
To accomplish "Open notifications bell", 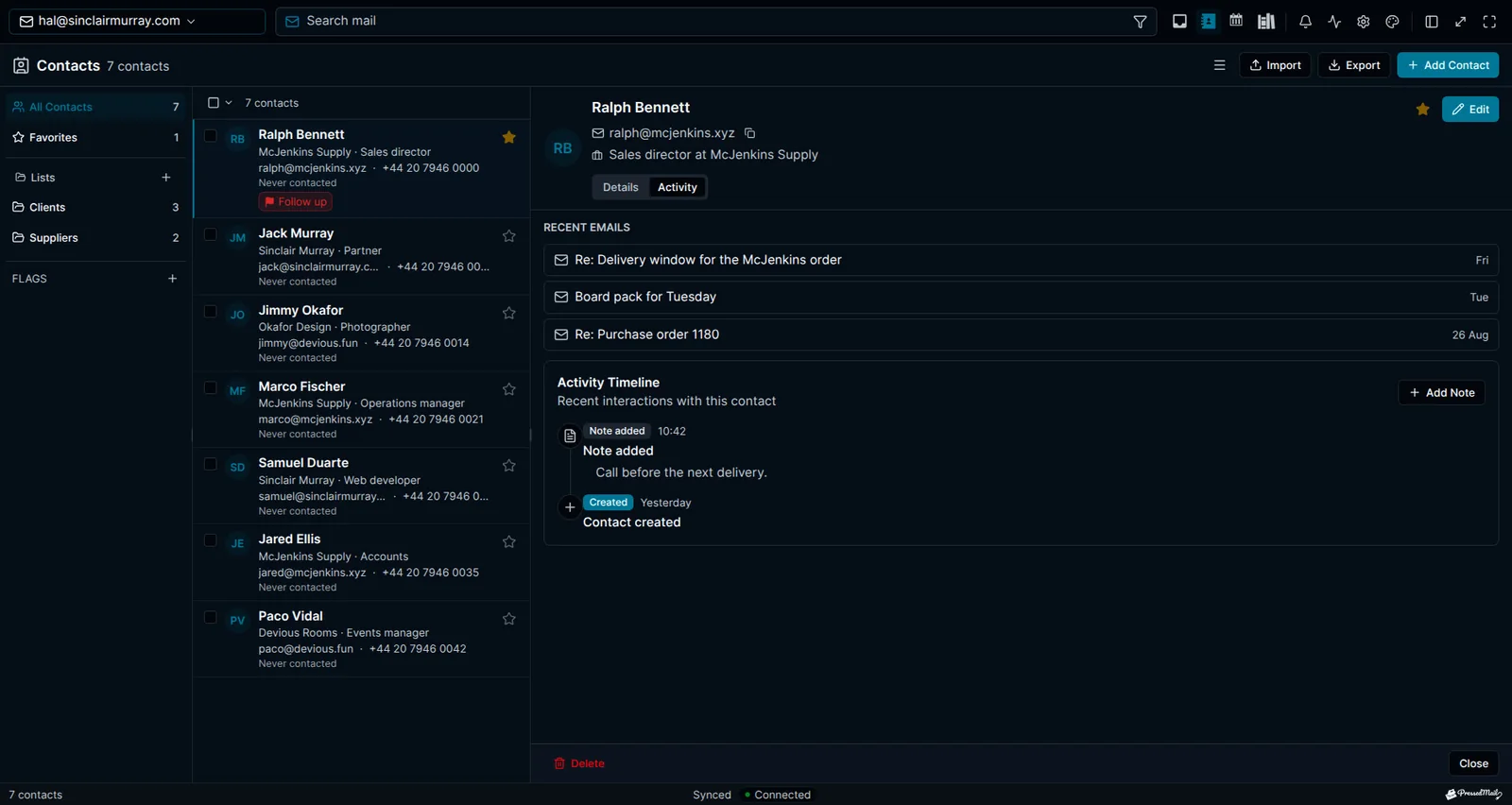I will 1305,22.
